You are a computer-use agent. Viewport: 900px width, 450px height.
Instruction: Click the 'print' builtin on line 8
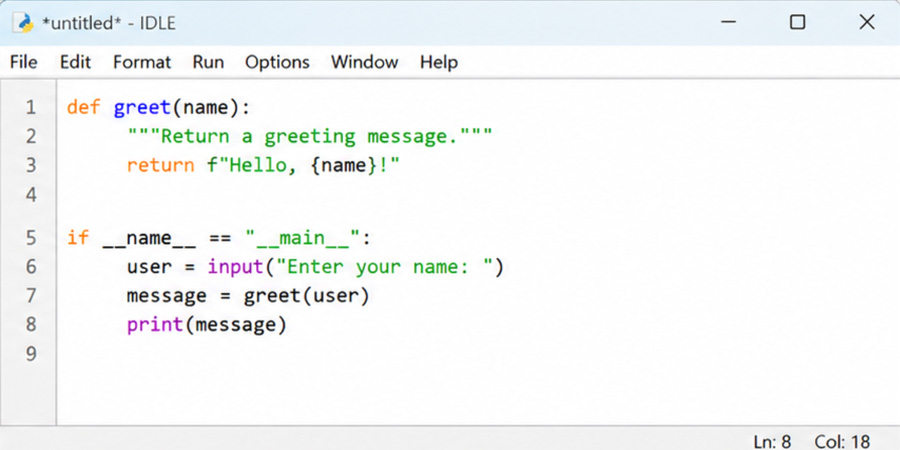tap(155, 325)
